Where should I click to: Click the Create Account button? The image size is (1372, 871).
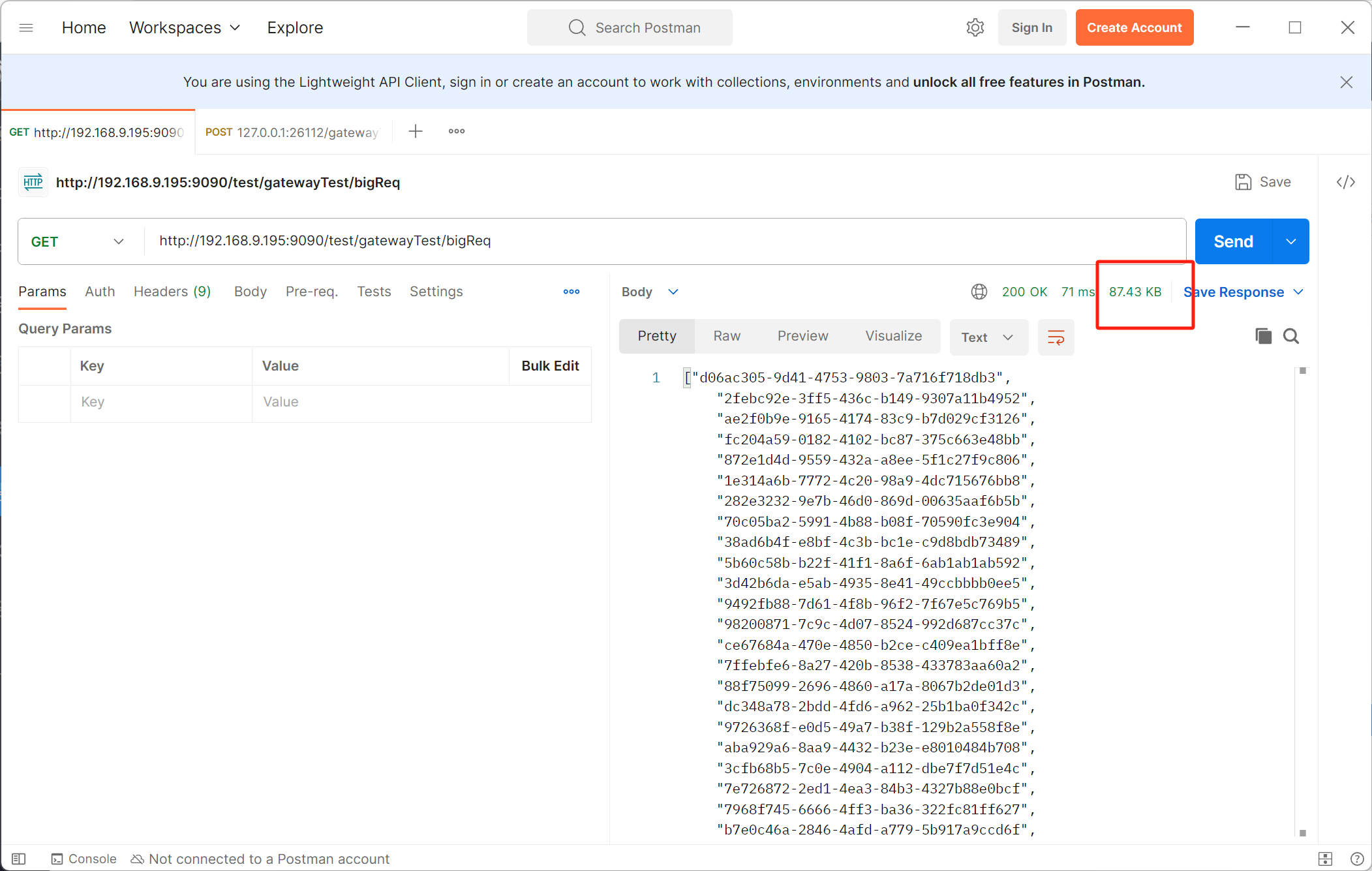point(1134,27)
